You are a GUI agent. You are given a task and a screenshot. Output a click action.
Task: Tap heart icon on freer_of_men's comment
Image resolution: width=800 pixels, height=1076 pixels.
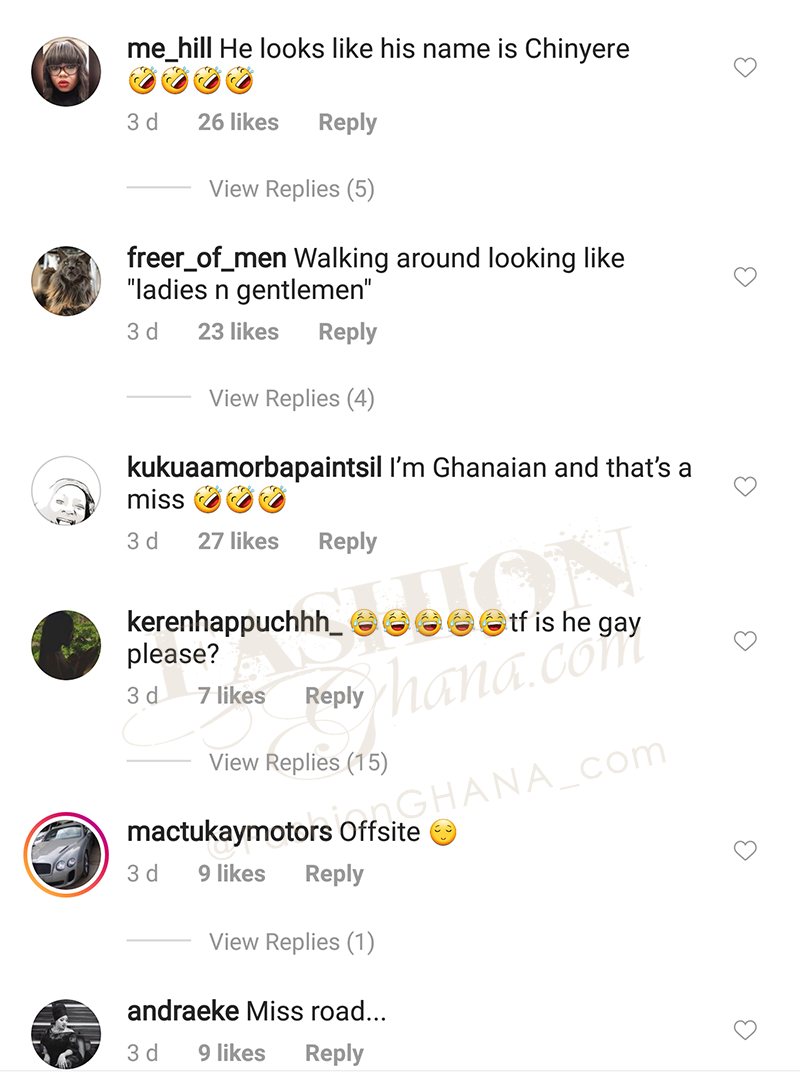click(745, 277)
